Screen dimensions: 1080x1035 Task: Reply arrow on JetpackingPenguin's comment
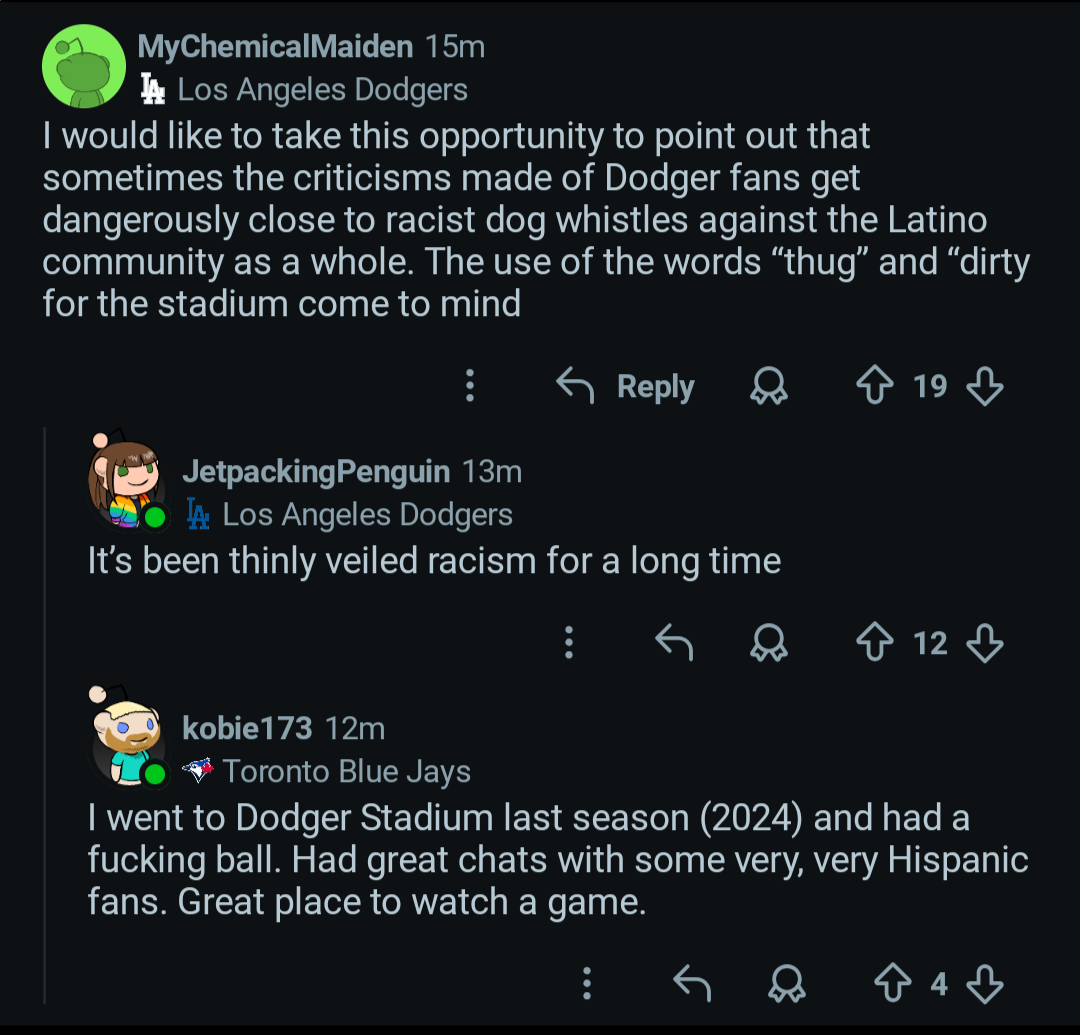[x=674, y=643]
